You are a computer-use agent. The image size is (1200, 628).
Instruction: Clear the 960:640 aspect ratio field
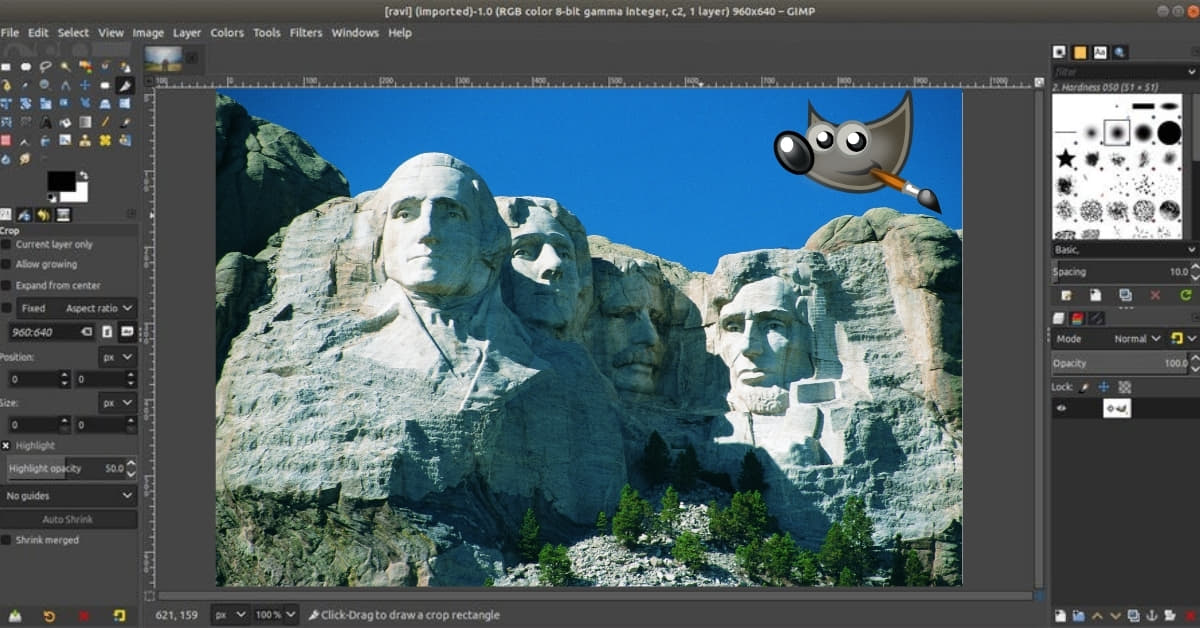coord(86,331)
